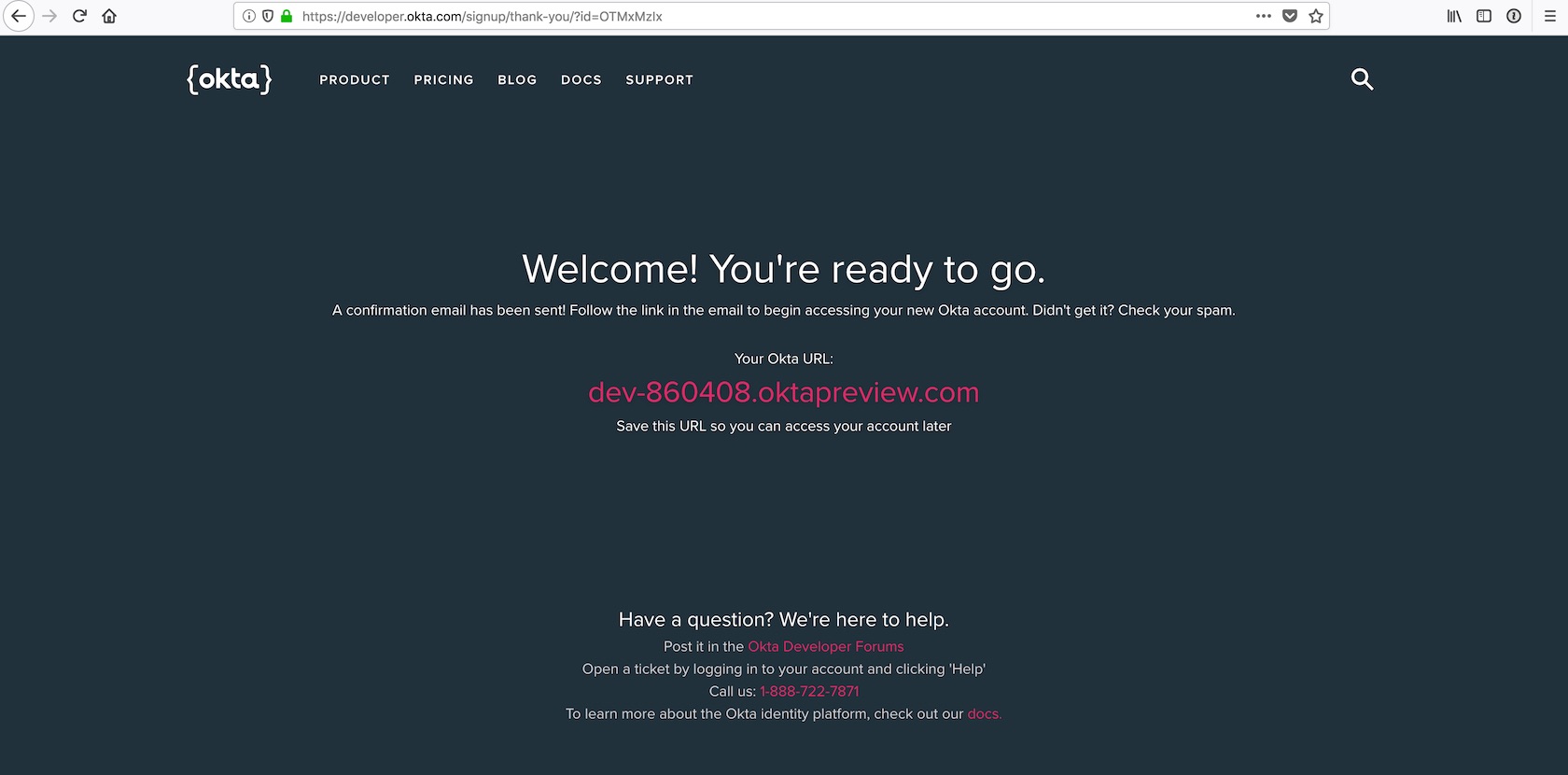
Task: Save page to Pocket
Action: (x=1290, y=16)
